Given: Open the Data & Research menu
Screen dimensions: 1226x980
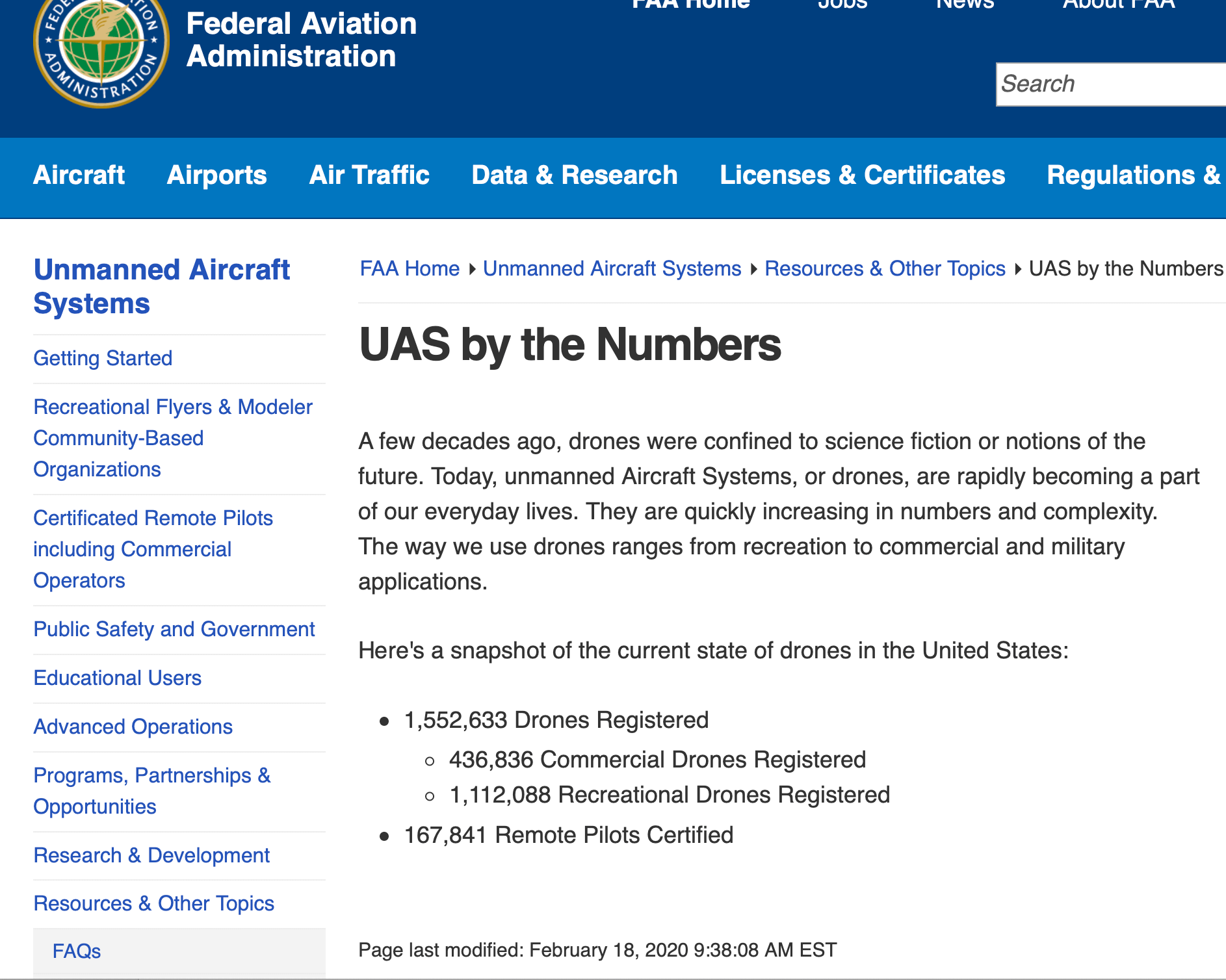Looking at the screenshot, I should coord(575,175).
